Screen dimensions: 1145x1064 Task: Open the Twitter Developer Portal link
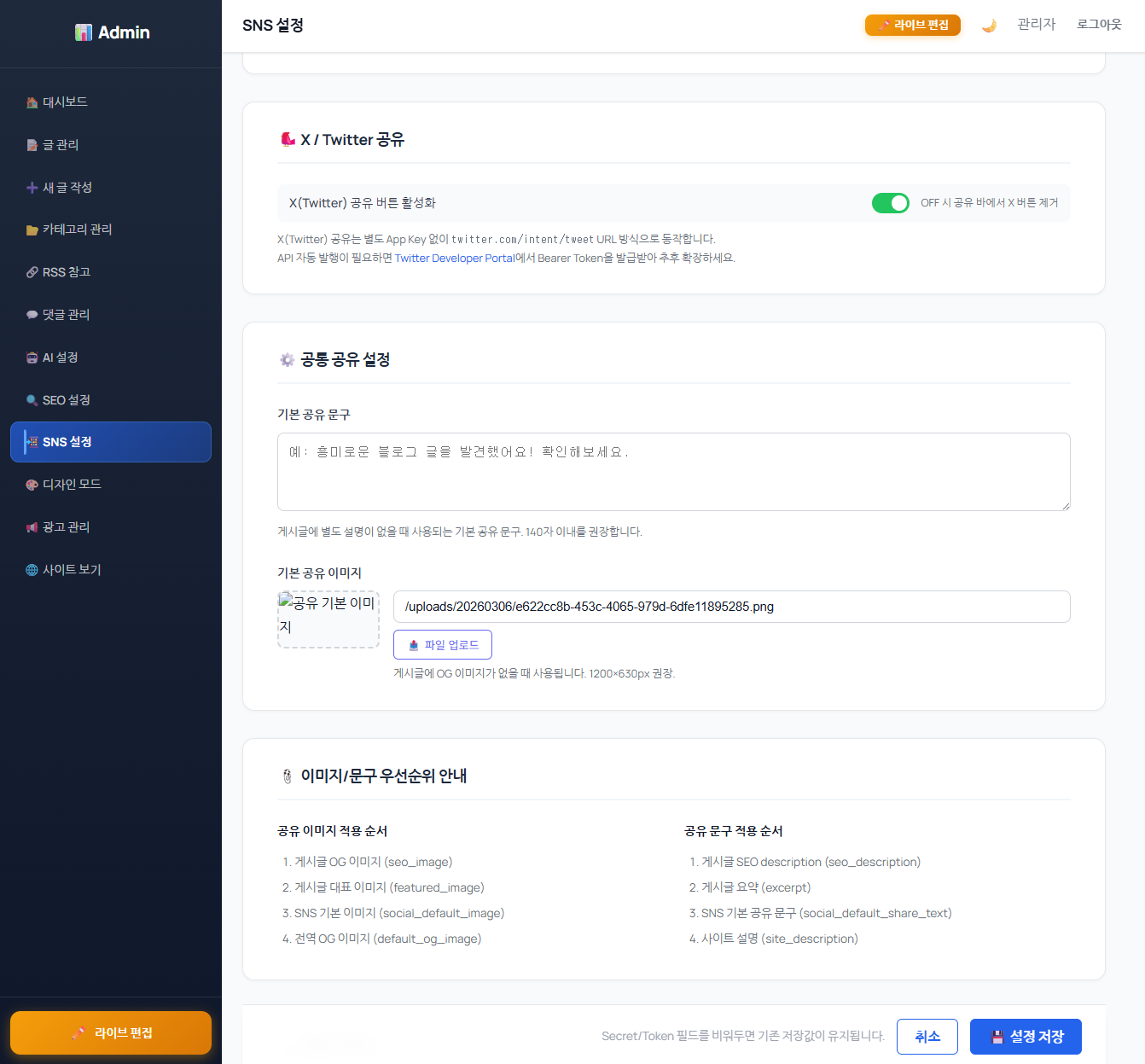[454, 258]
